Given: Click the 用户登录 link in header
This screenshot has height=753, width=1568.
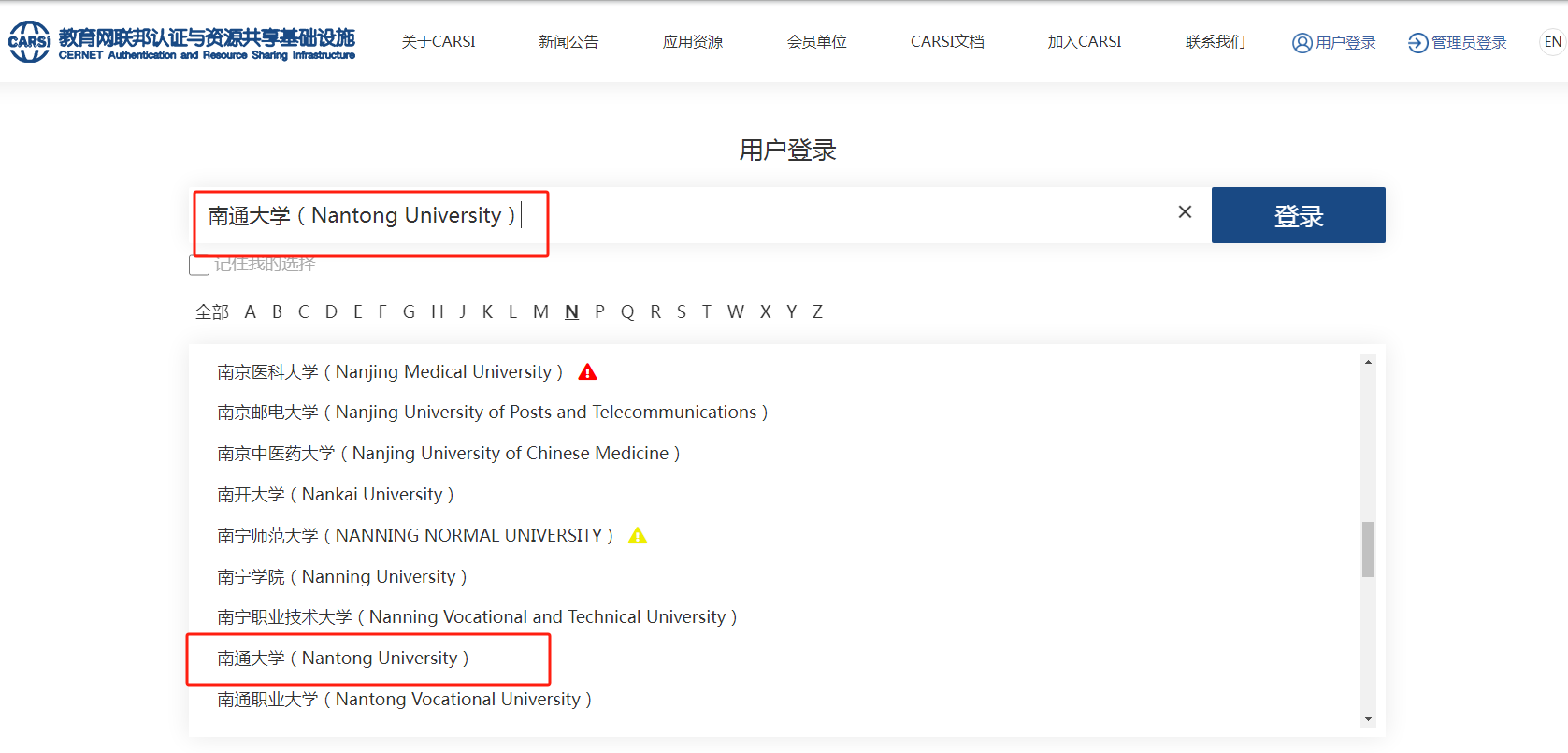Looking at the screenshot, I should tap(1345, 43).
